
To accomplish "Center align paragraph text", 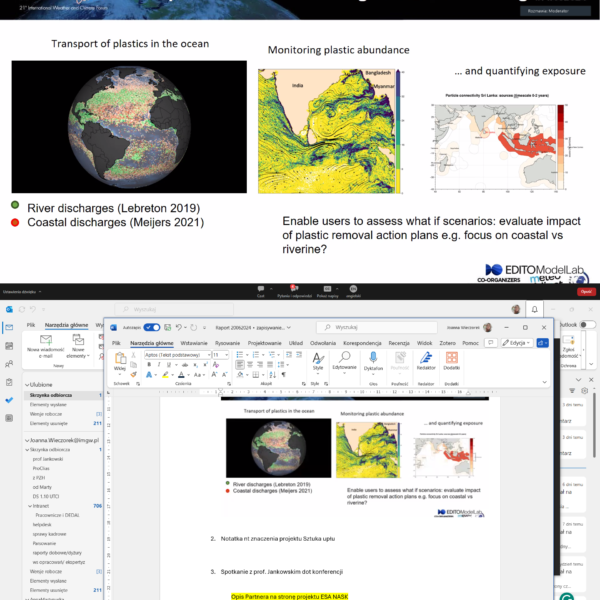I will [x=250, y=365].
